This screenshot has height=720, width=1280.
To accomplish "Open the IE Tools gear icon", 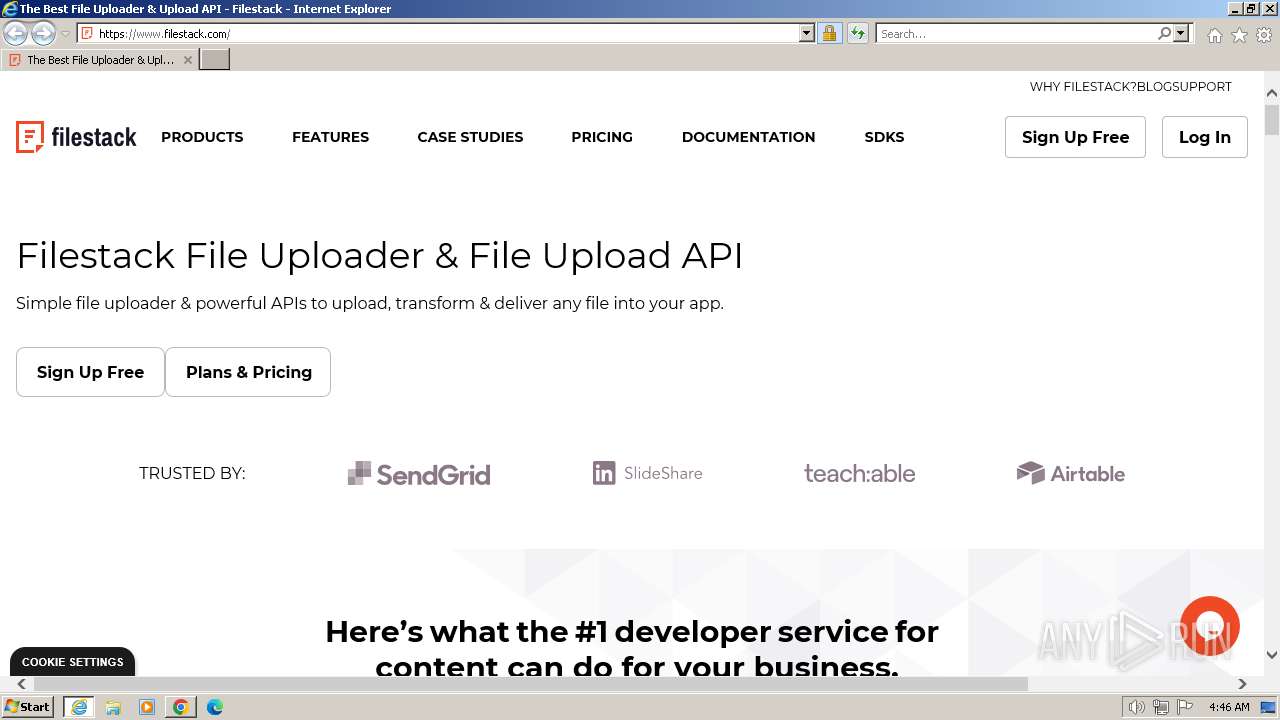I will pyautogui.click(x=1264, y=35).
